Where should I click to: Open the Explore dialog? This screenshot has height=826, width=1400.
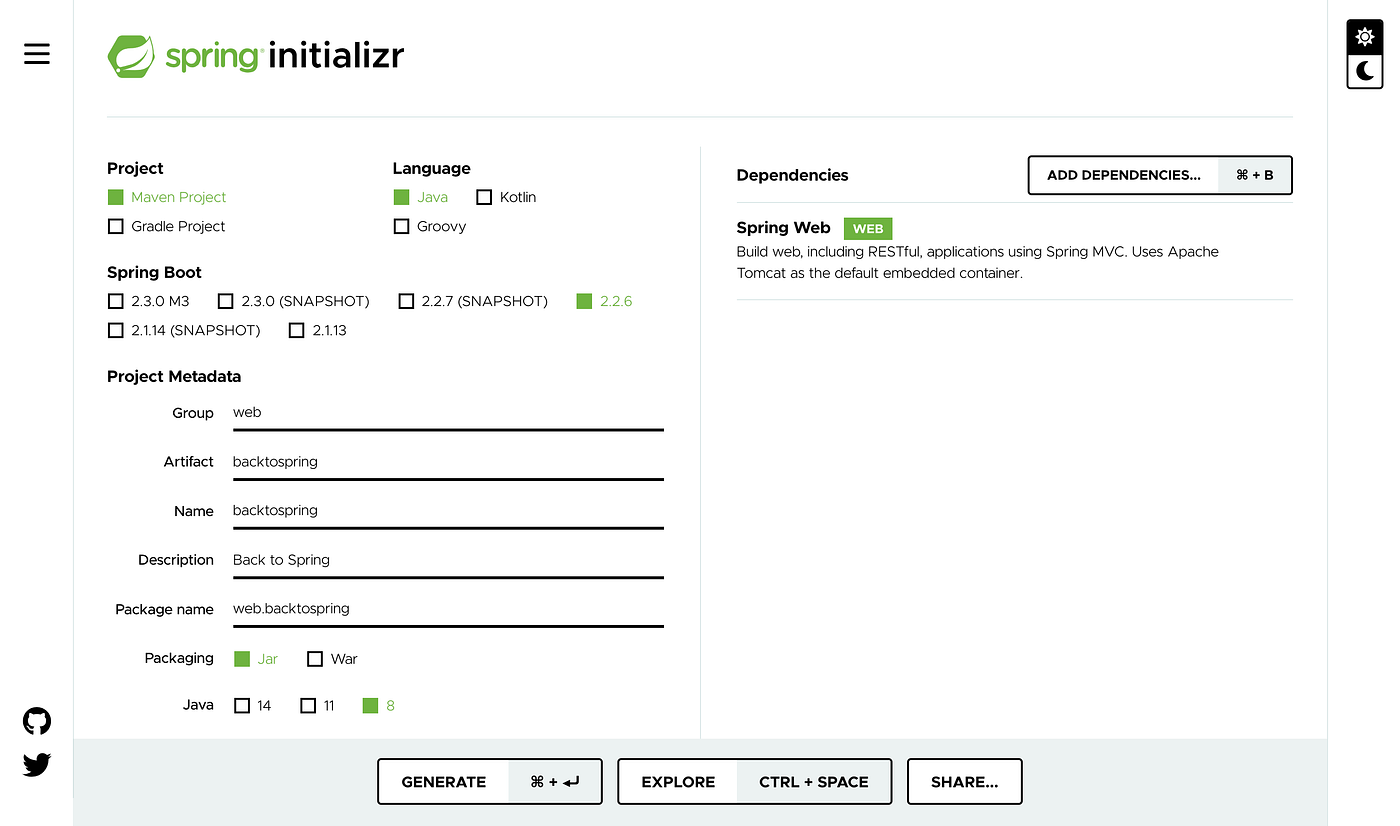[x=677, y=781]
